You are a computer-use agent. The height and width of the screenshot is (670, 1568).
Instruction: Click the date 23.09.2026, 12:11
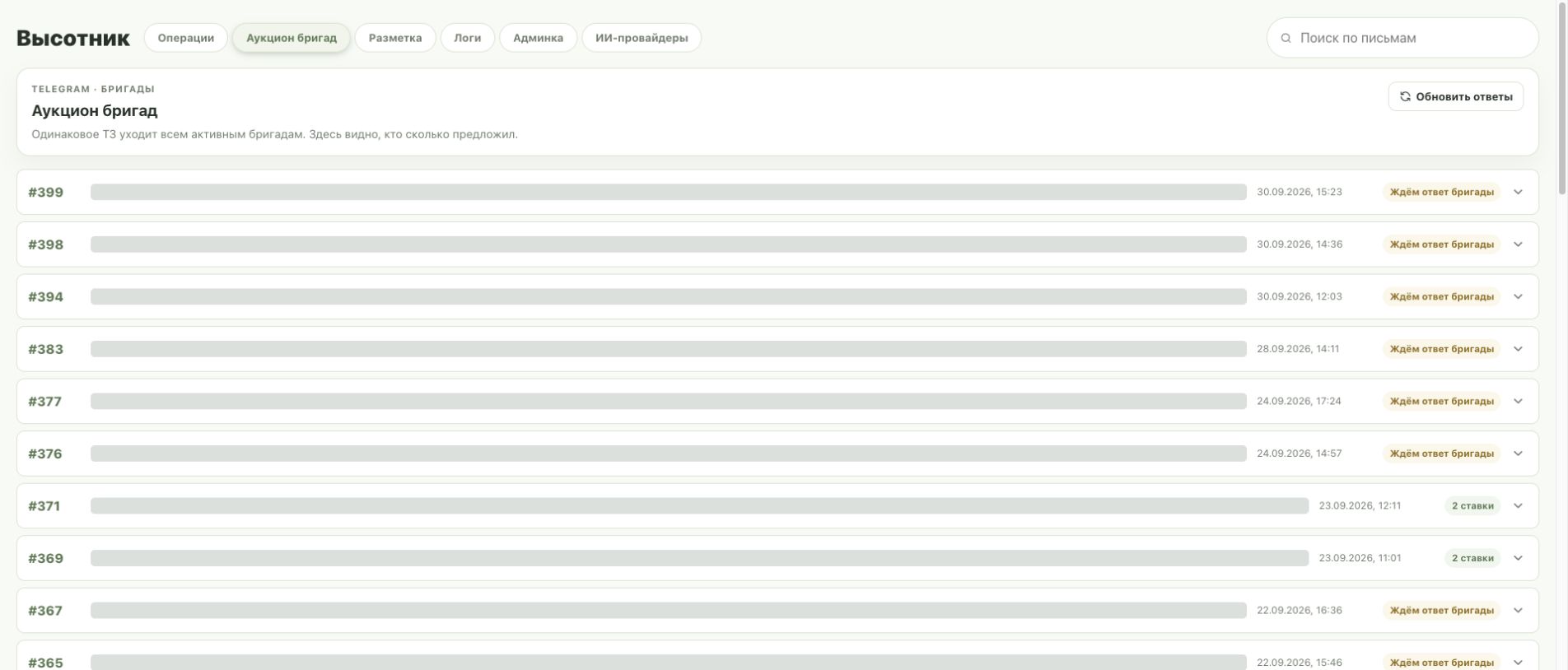(1360, 505)
